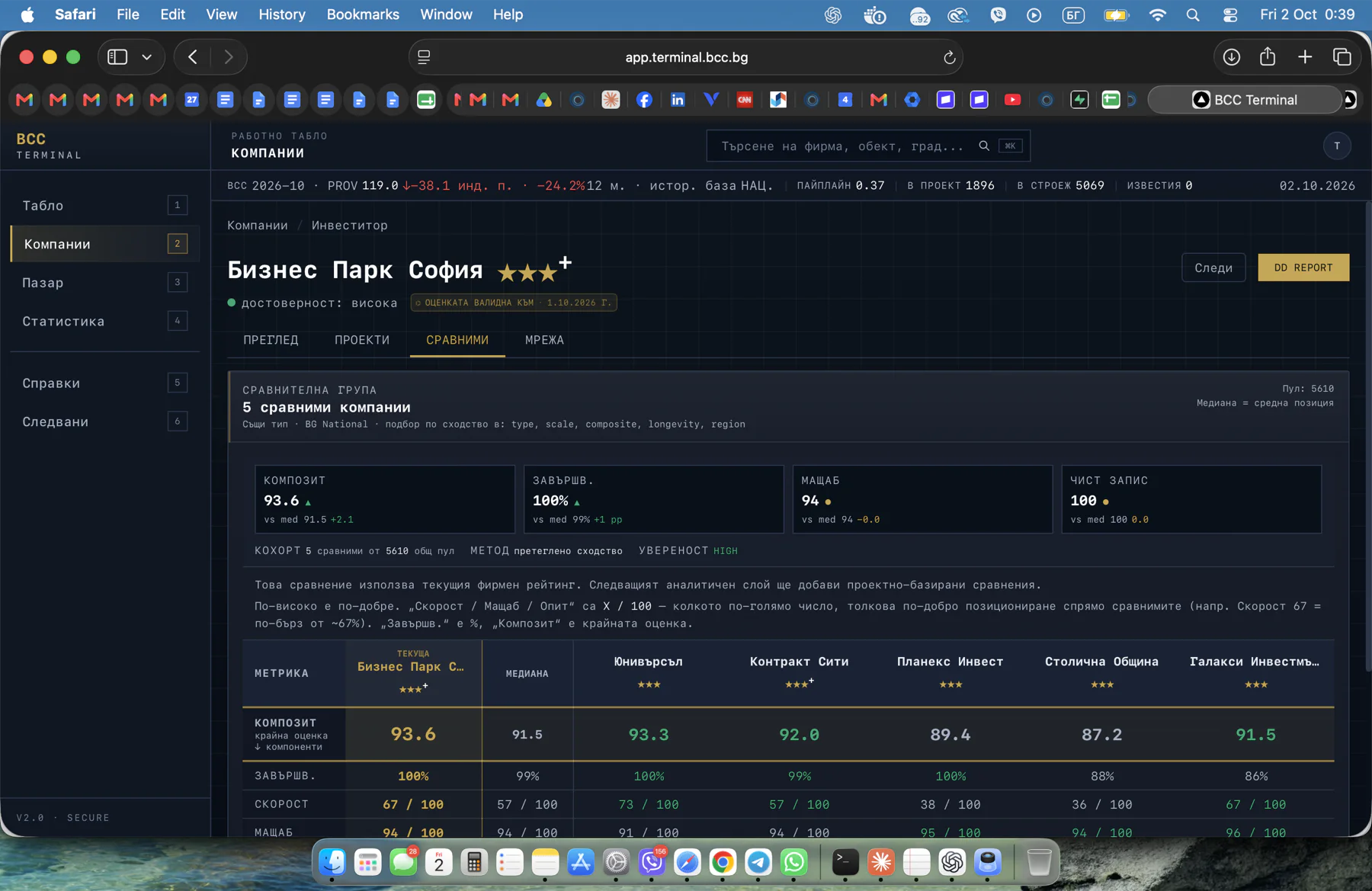
Task: Switch to the LinkedIn pinned tab
Action: [678, 100]
